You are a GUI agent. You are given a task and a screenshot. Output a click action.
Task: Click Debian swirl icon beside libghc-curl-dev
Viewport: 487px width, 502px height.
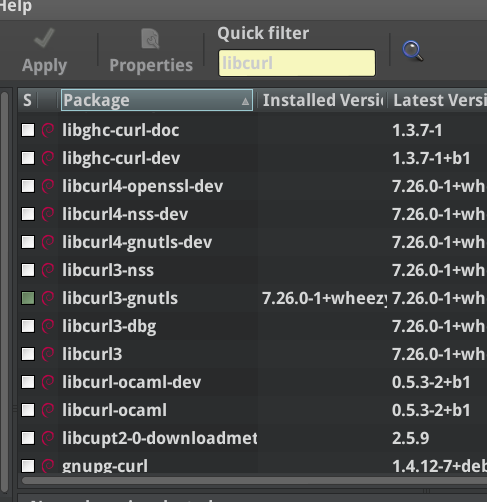(48, 158)
